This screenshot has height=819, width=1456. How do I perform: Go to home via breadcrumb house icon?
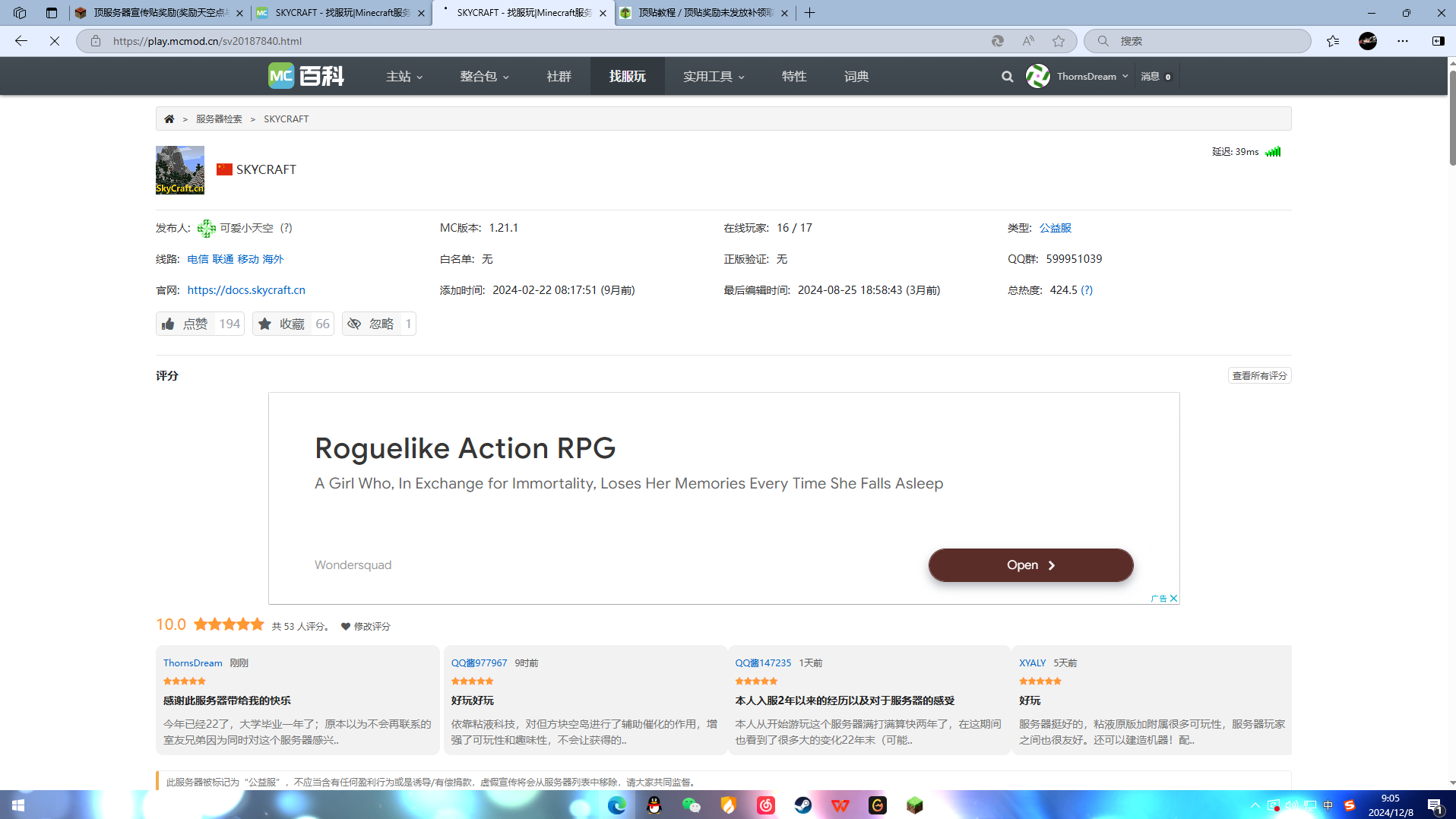point(169,119)
